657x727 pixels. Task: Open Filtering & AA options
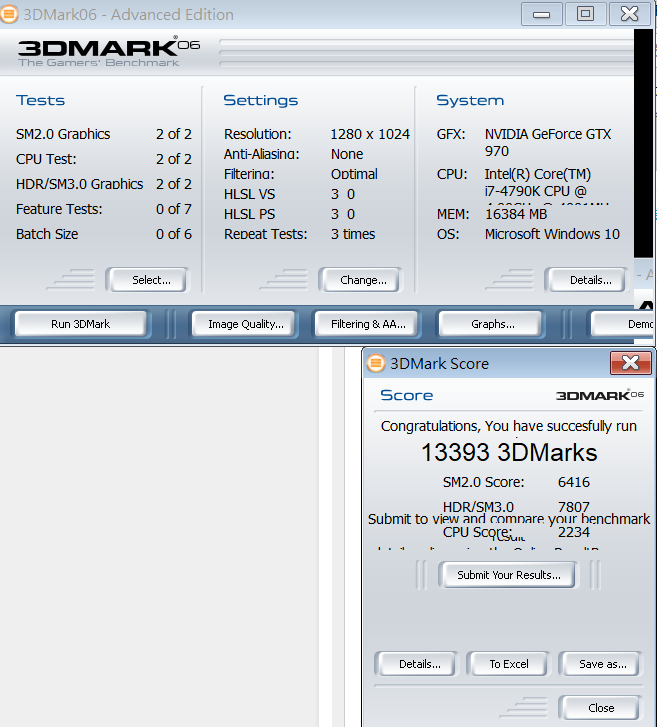[368, 324]
